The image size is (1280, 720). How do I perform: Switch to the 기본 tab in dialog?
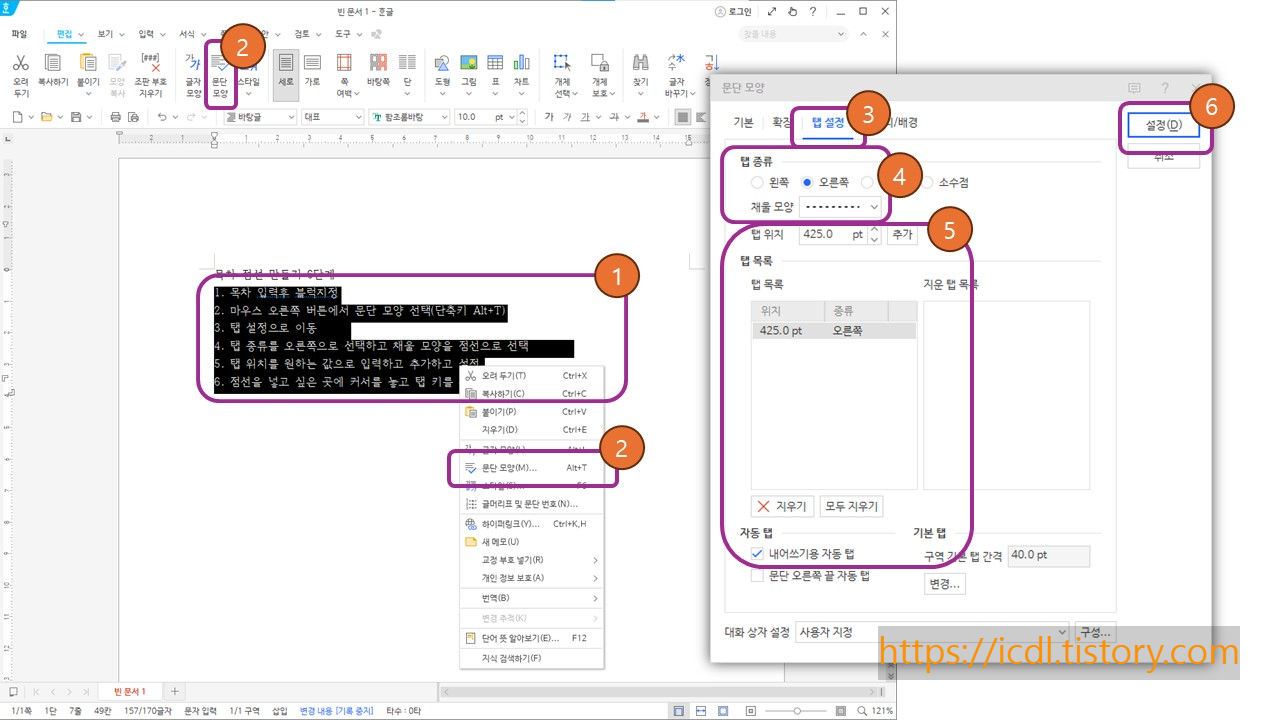coord(743,123)
